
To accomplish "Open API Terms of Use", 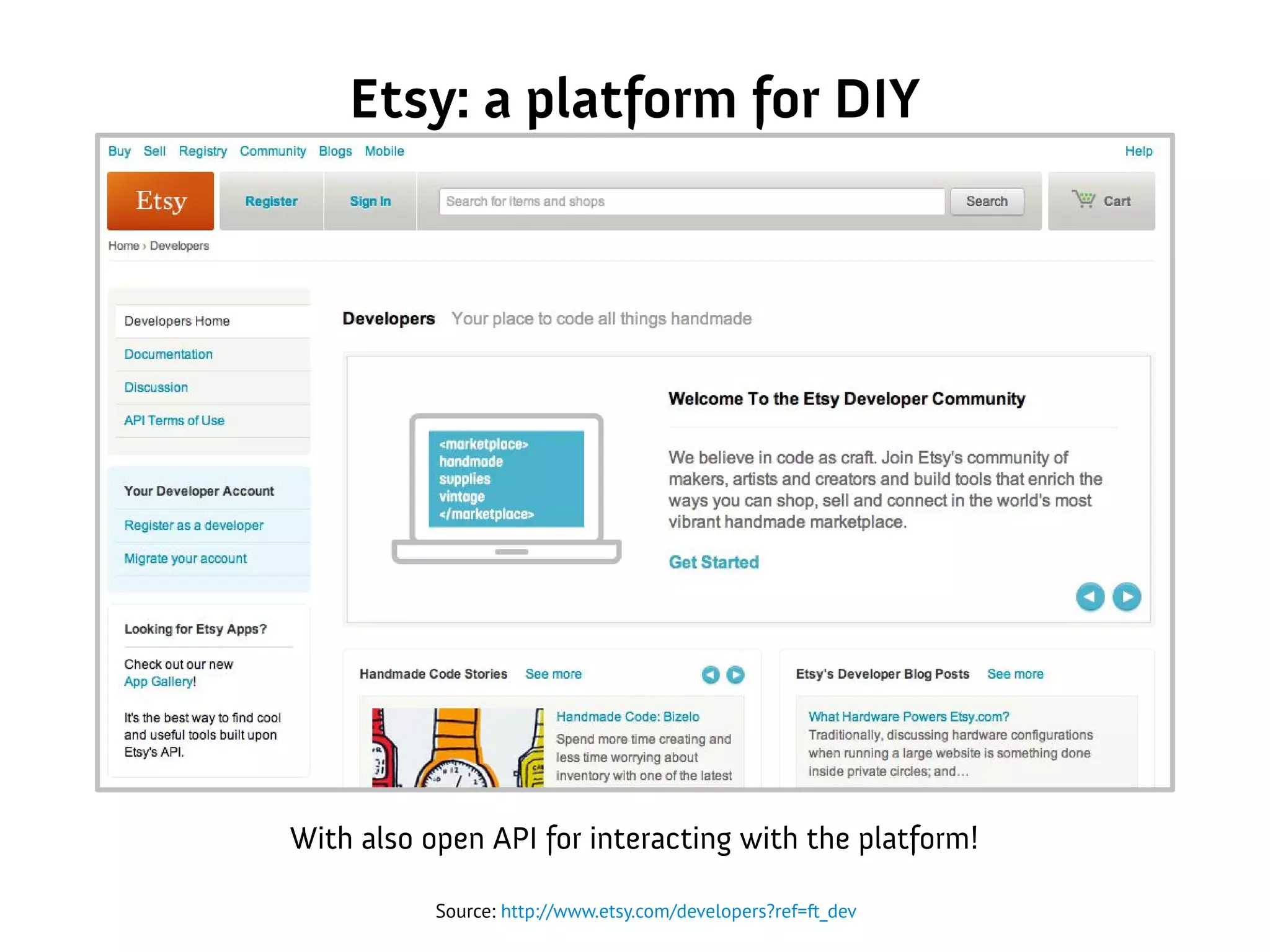I will pyautogui.click(x=174, y=420).
